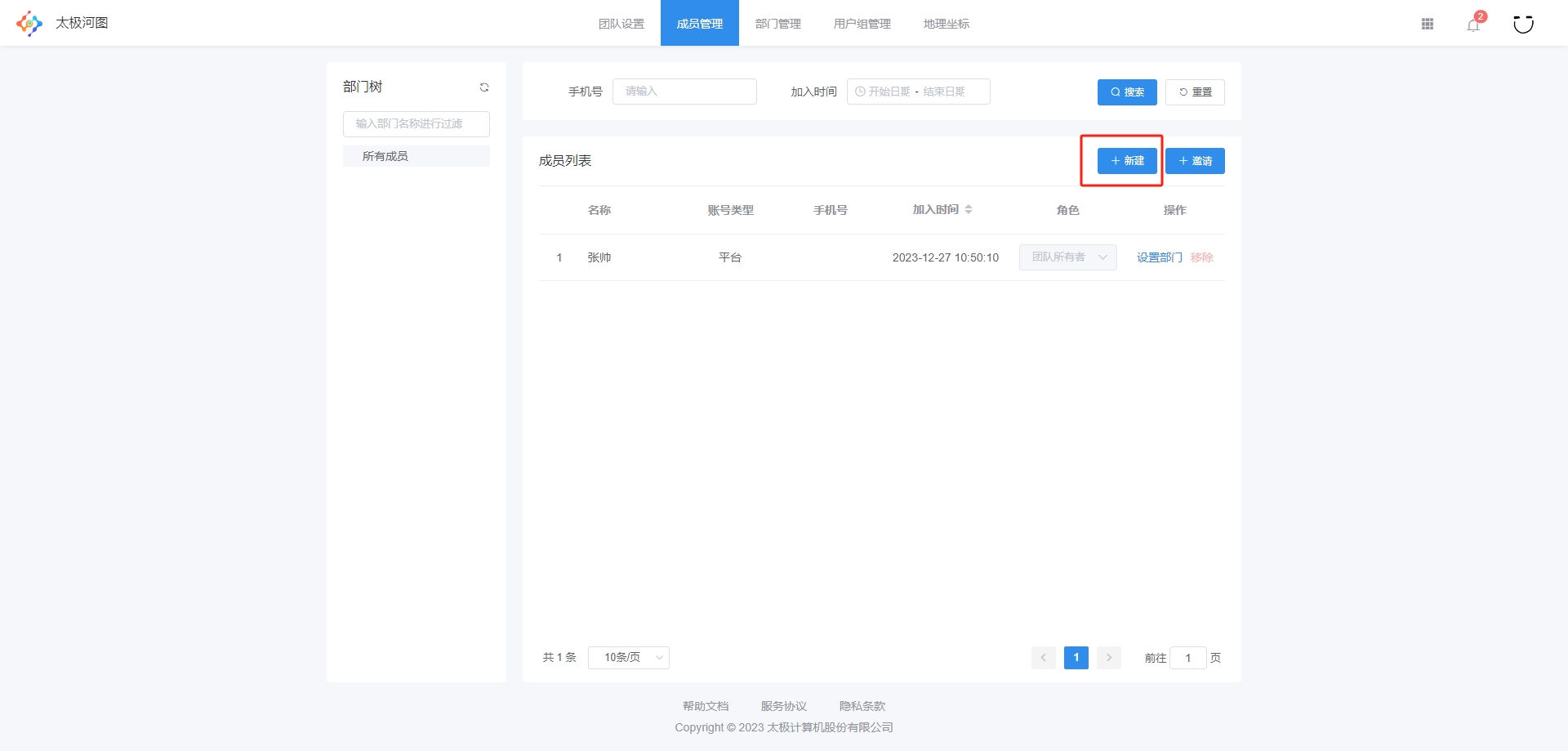Click the join time 2023-12-27 10:50:10
1568x751 pixels.
point(946,257)
